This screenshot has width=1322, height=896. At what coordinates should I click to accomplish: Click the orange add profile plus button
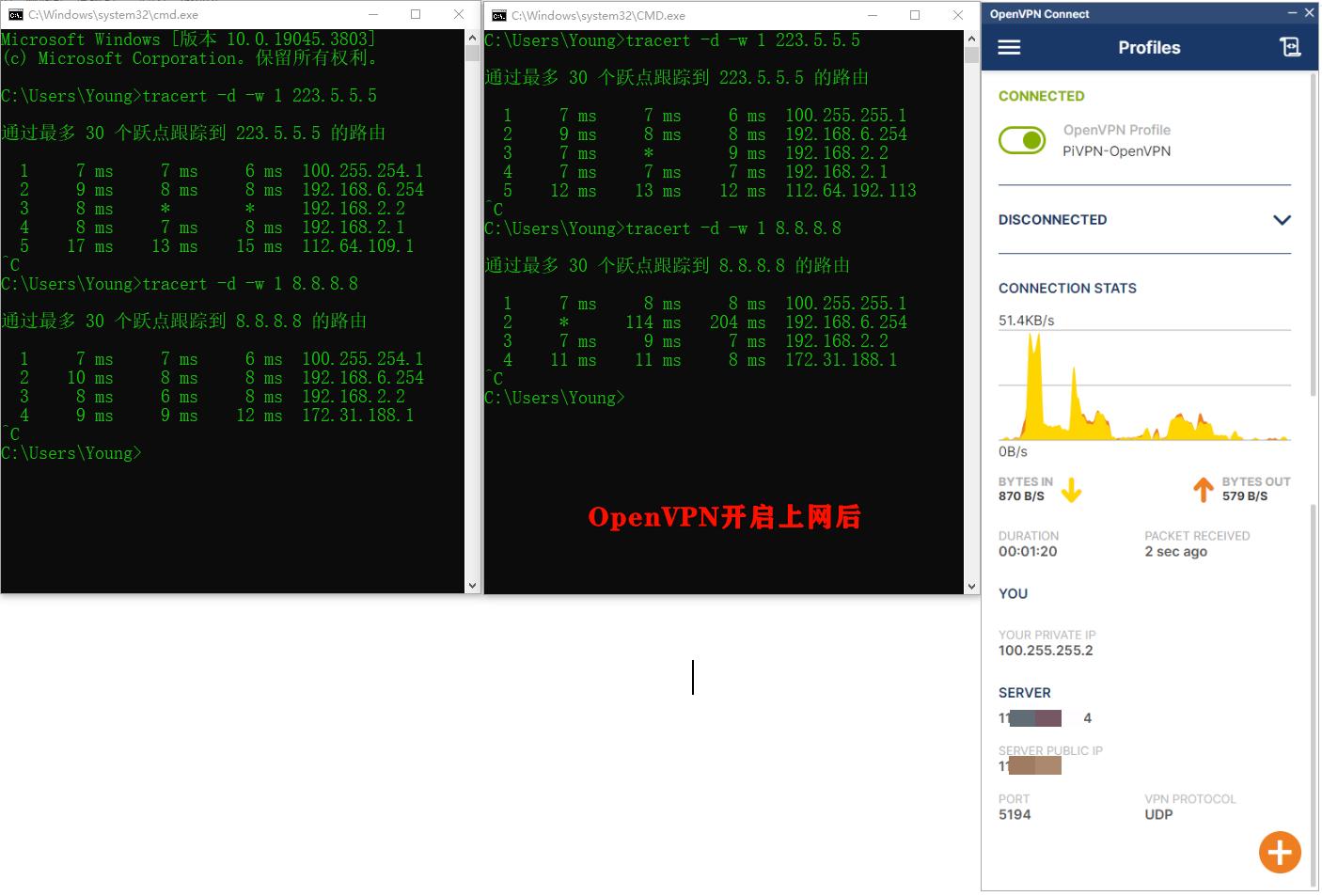click(x=1280, y=853)
